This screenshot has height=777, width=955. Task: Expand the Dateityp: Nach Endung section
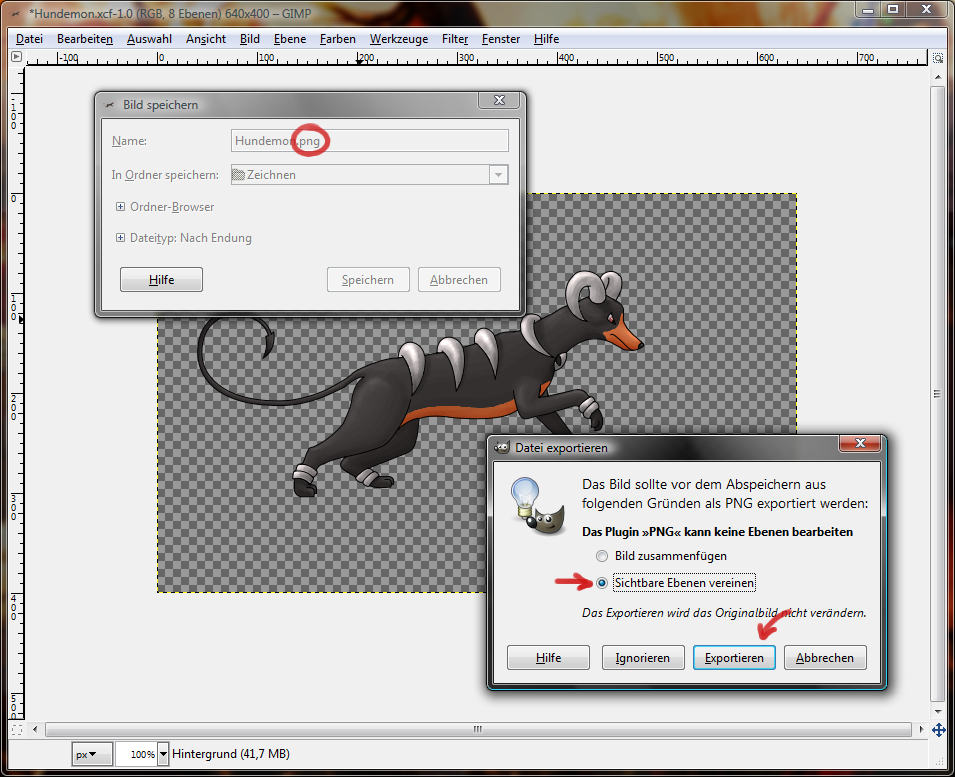pos(120,238)
